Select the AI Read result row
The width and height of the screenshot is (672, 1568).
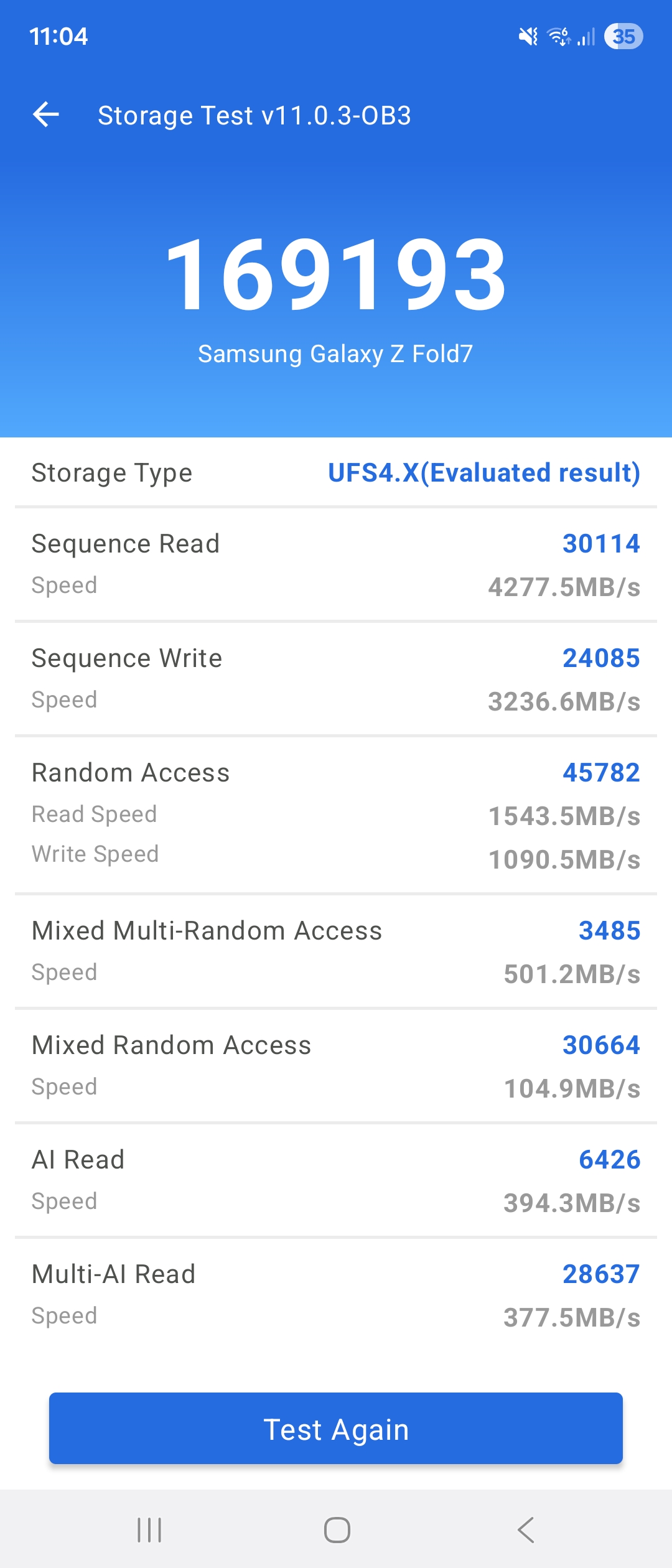coord(336,1180)
